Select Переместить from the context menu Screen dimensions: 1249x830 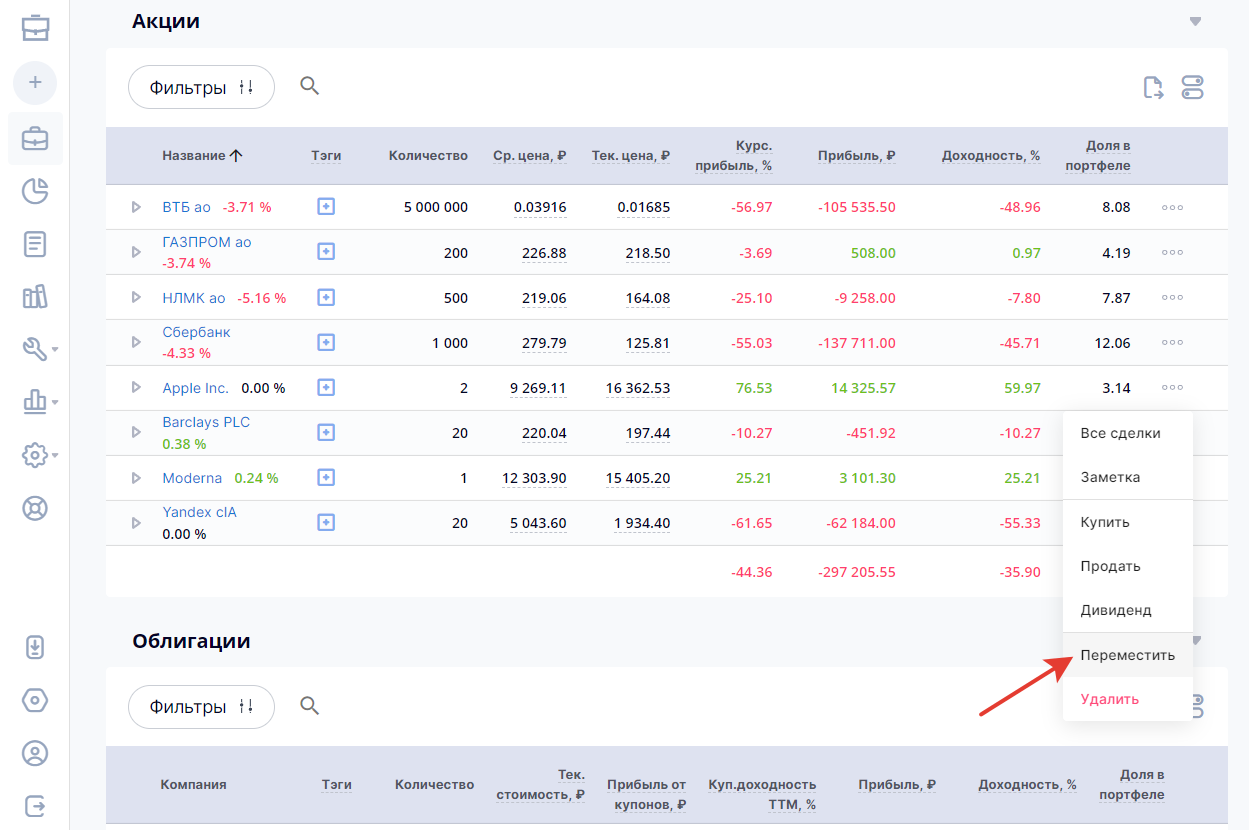[1127, 656]
